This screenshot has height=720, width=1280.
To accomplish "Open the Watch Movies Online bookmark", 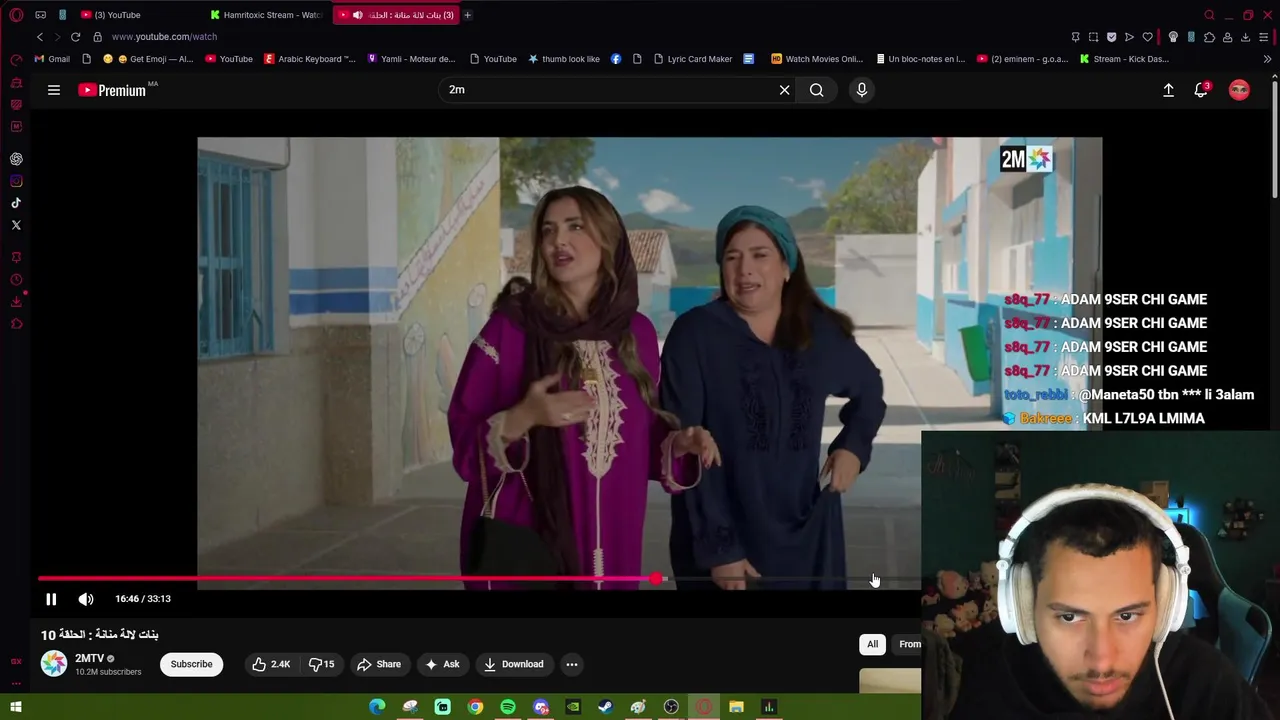I will (817, 59).
